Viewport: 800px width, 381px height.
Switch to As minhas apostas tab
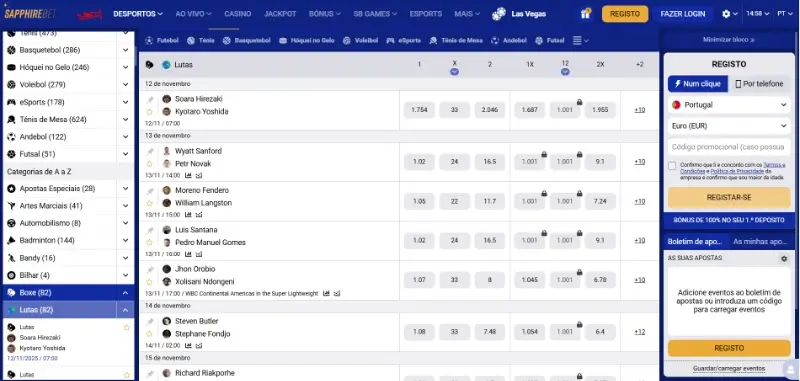[760, 241]
